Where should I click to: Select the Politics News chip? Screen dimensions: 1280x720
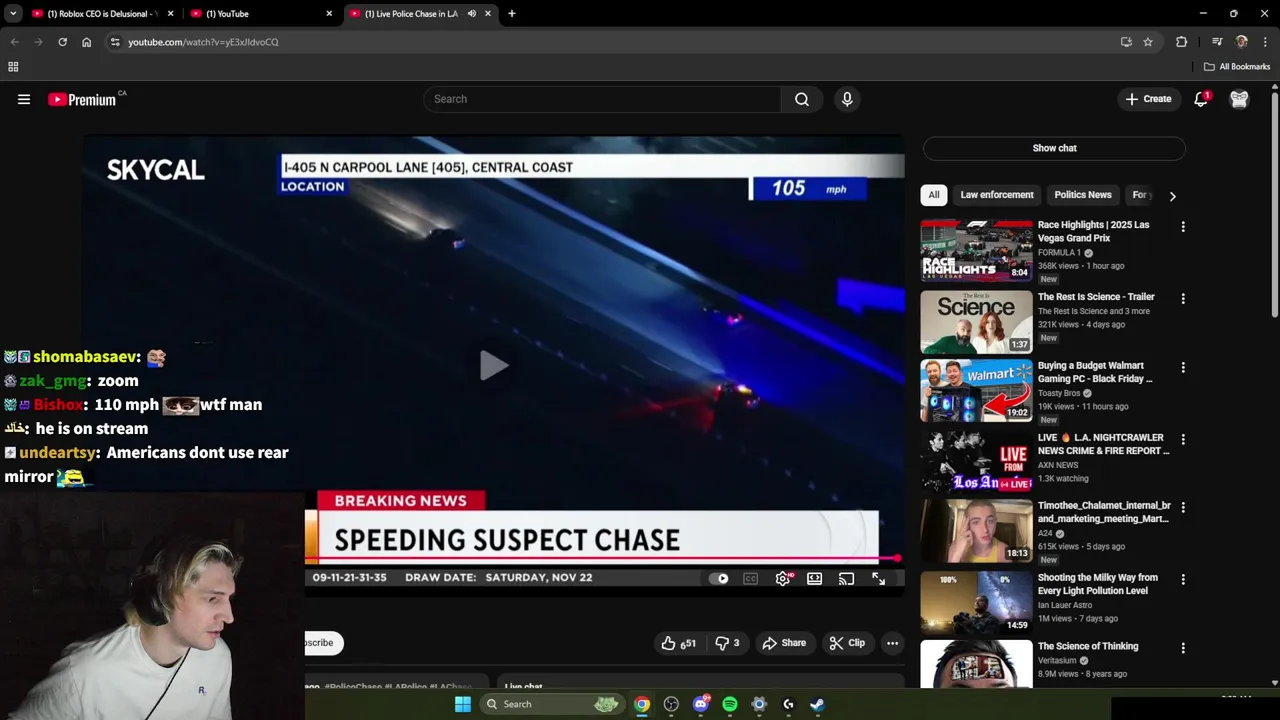[1082, 195]
